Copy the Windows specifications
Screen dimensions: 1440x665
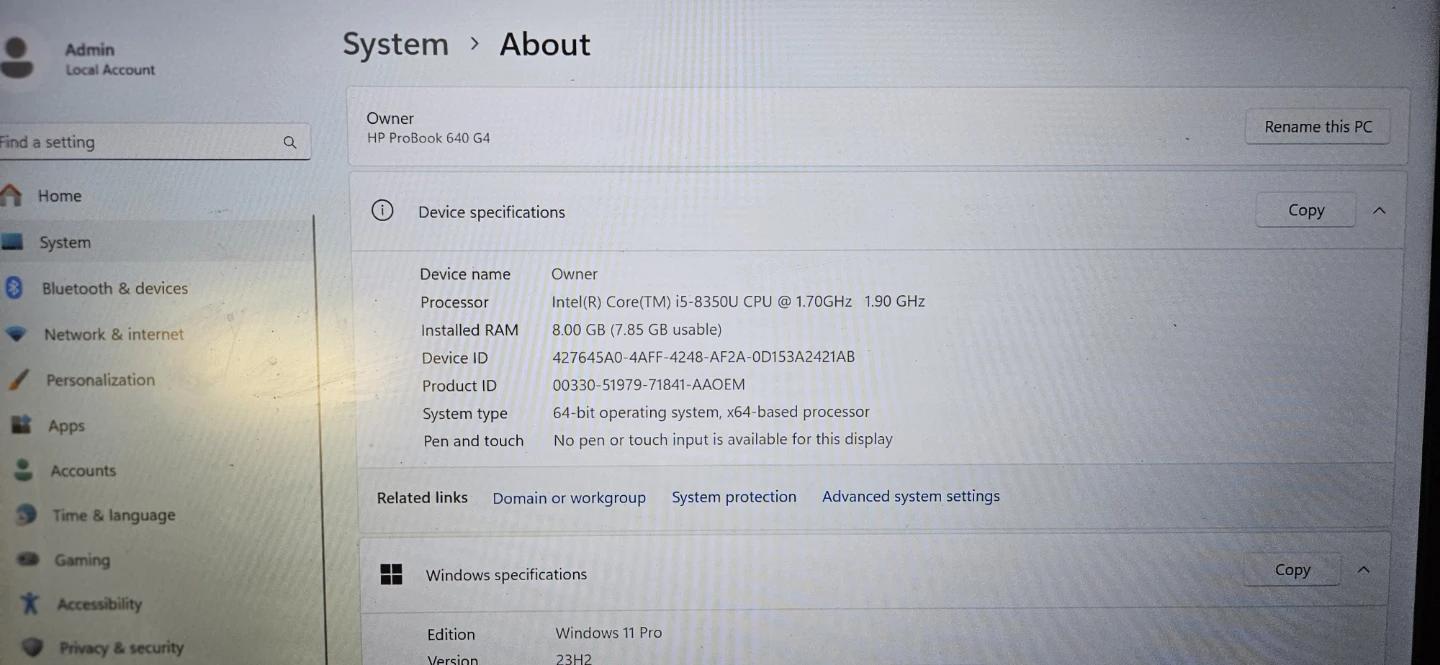click(x=1292, y=569)
